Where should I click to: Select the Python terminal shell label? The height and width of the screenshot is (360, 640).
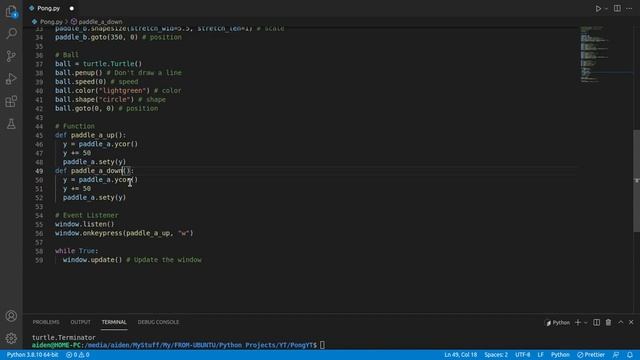[557, 322]
